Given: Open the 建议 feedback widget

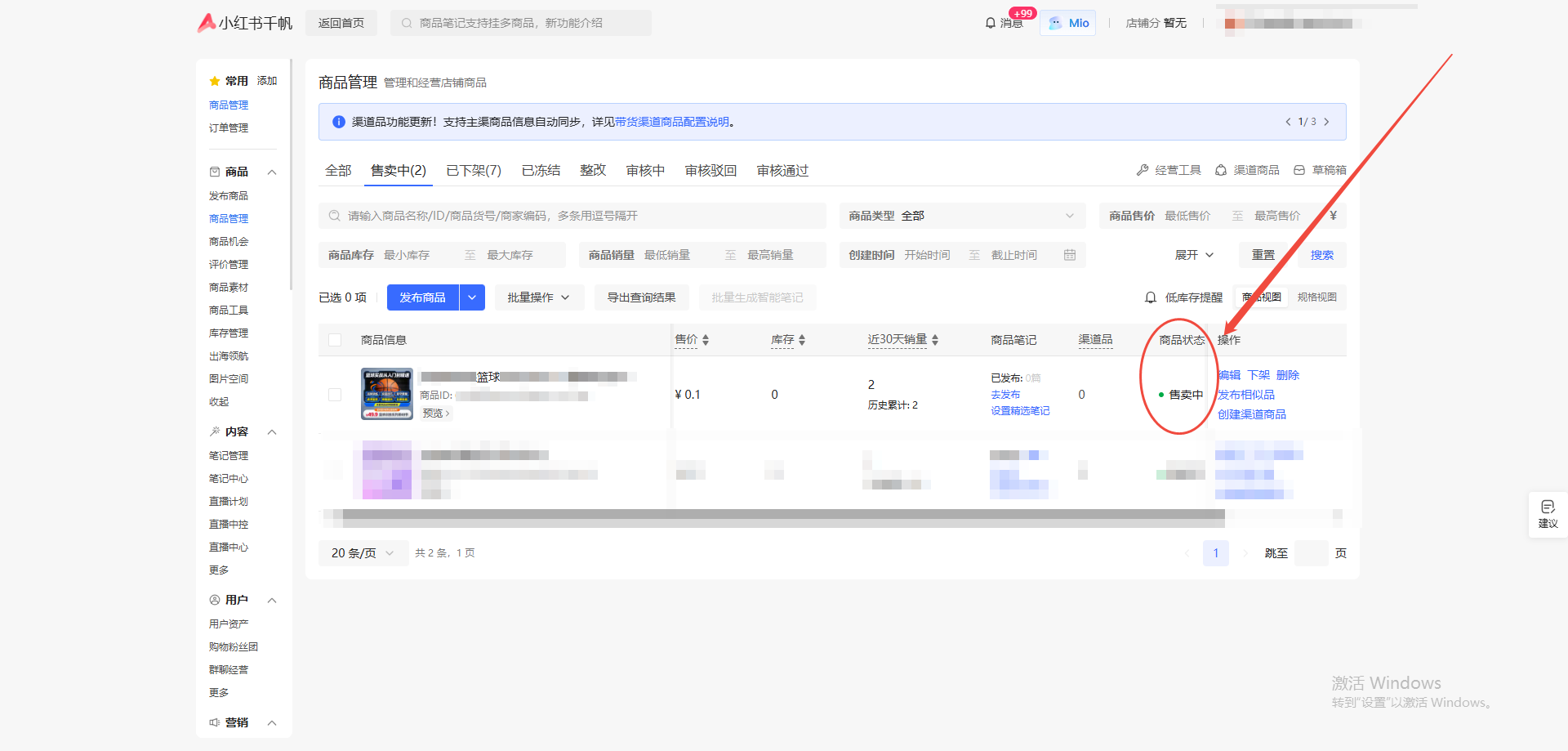Looking at the screenshot, I should (x=1548, y=514).
